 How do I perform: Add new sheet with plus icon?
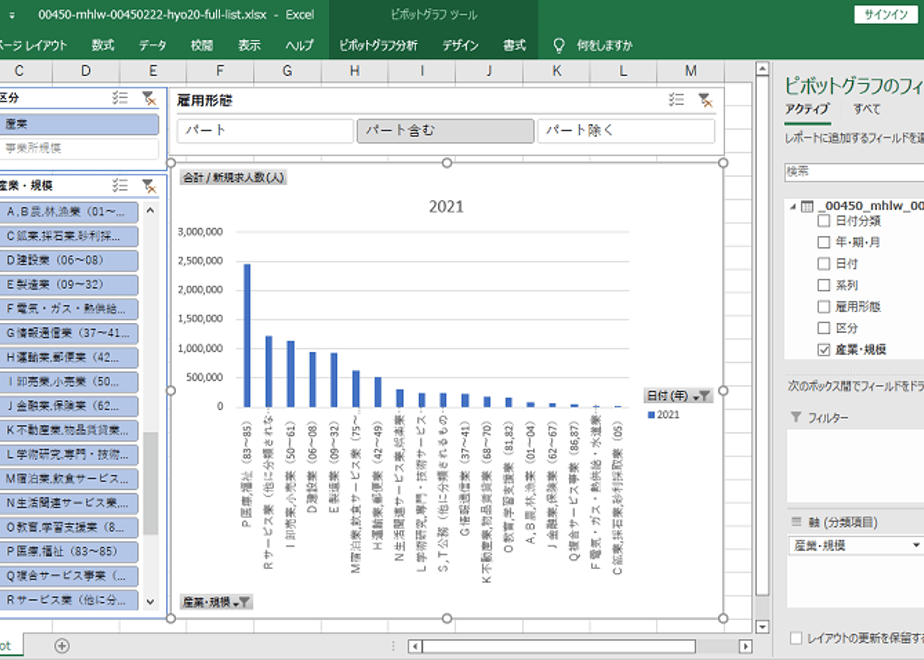(62, 646)
